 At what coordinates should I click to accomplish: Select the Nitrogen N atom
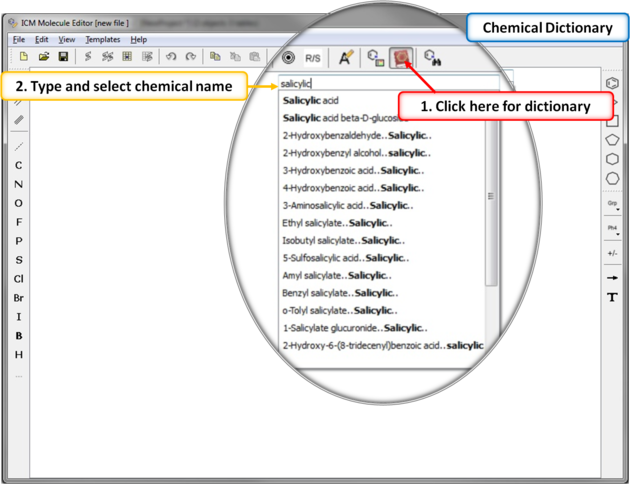pyautogui.click(x=19, y=184)
